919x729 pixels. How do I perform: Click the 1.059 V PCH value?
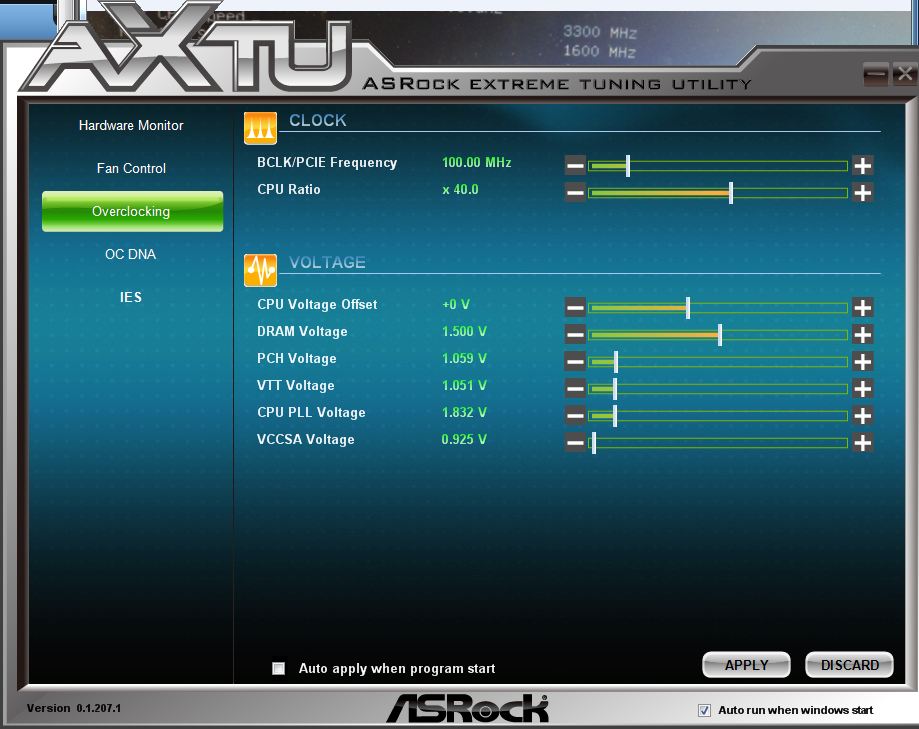click(x=464, y=358)
